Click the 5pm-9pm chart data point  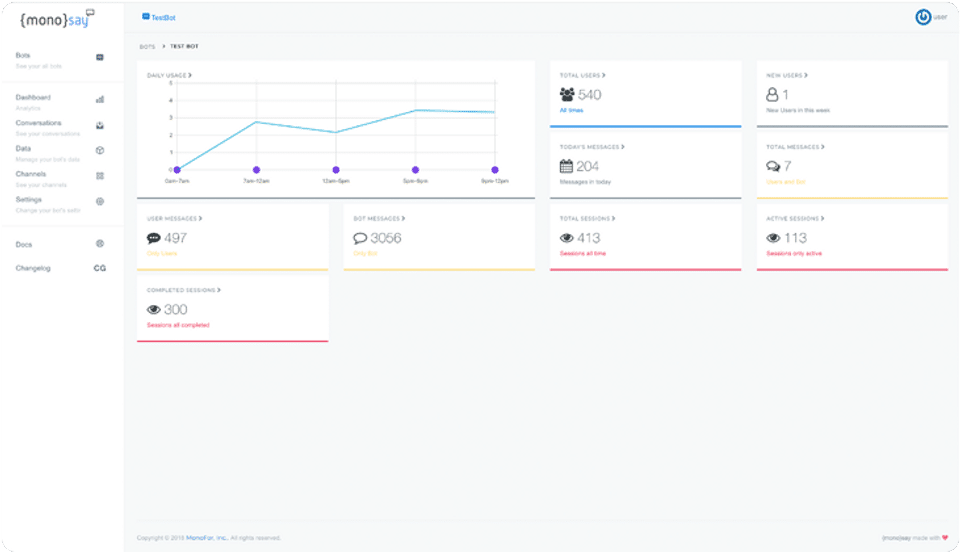click(415, 170)
